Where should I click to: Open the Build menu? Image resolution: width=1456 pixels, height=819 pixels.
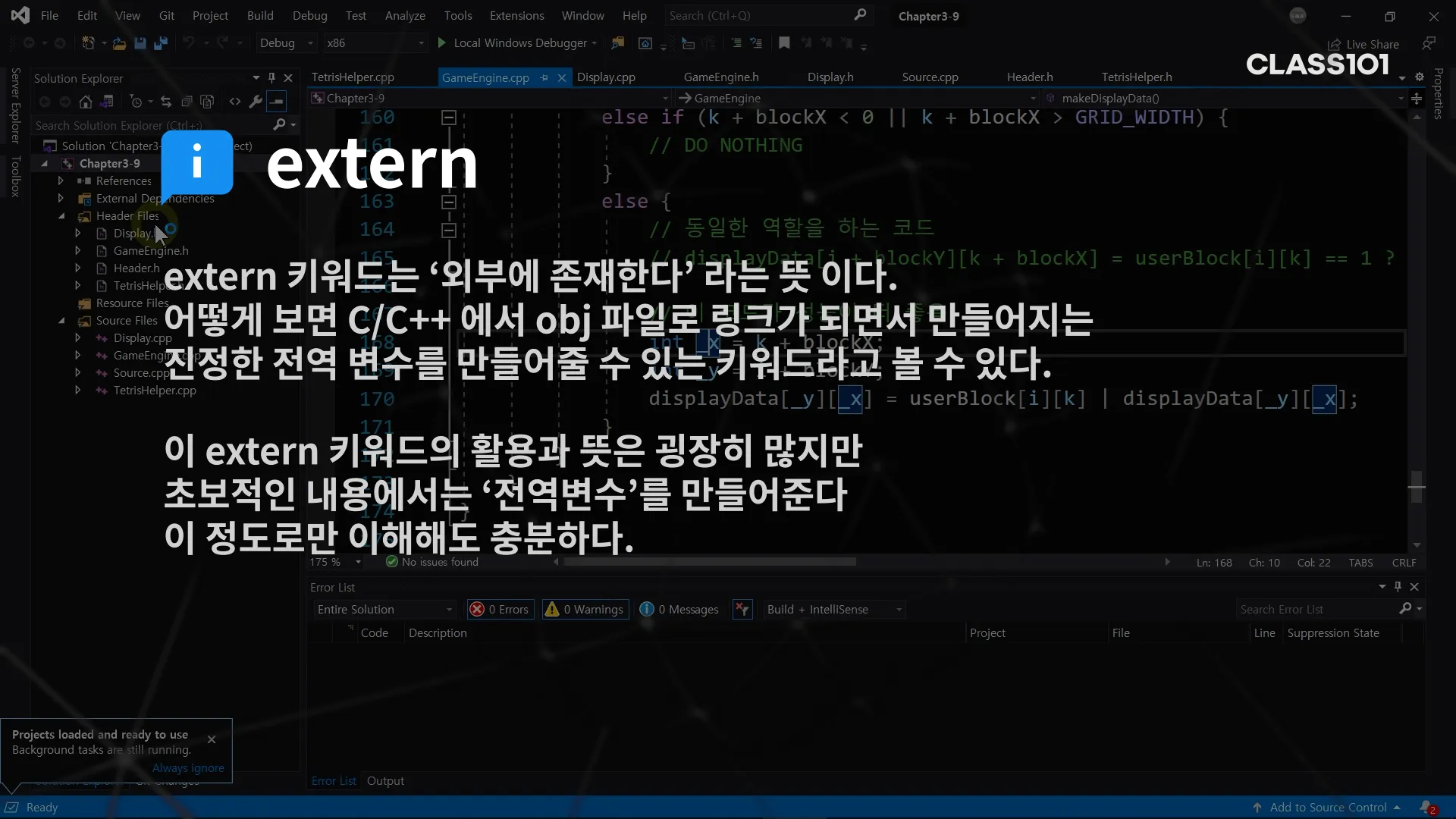pyautogui.click(x=260, y=15)
